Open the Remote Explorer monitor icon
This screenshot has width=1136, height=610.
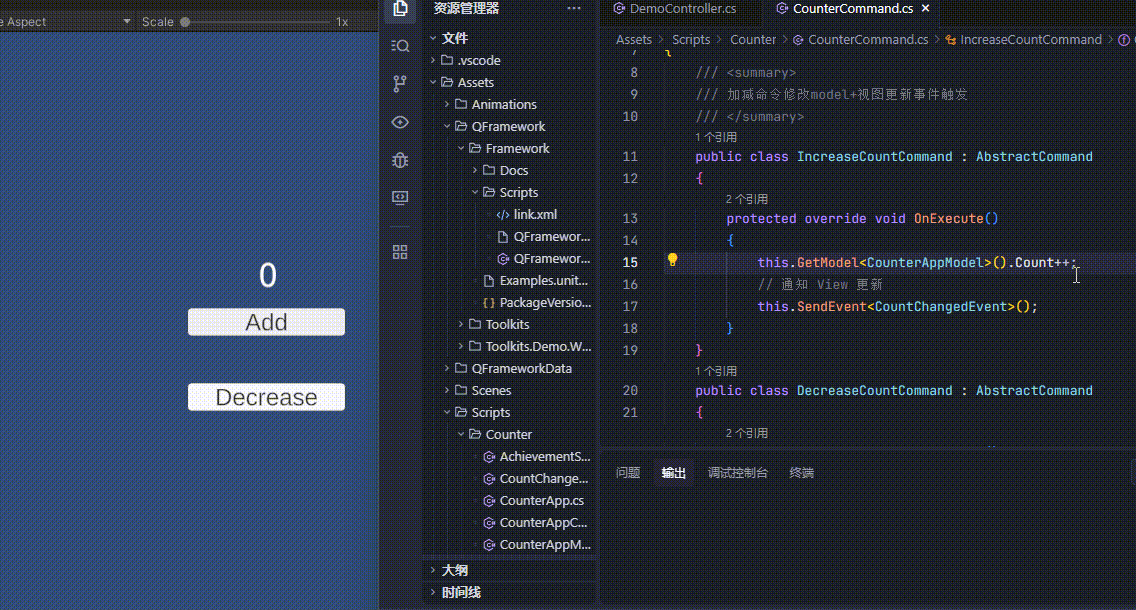(400, 198)
